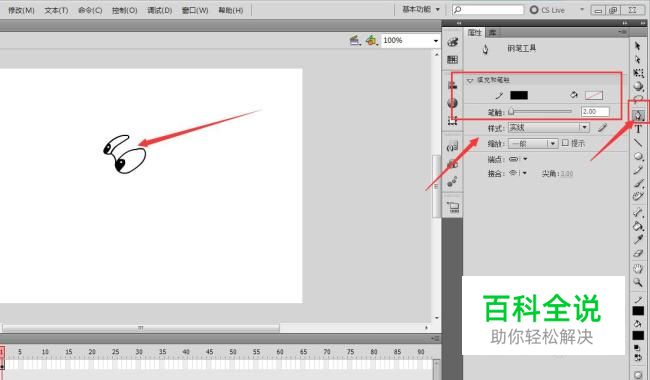This screenshot has width=650, height=380.
Task: Toggle the 提示 hinting checkbox
Action: [565, 143]
